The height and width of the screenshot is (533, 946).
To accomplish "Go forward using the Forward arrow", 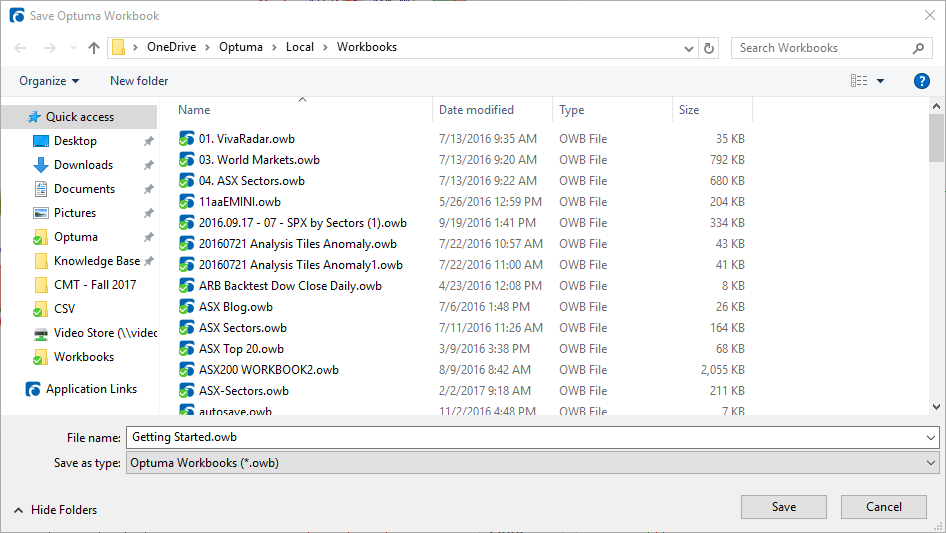I will click(49, 48).
